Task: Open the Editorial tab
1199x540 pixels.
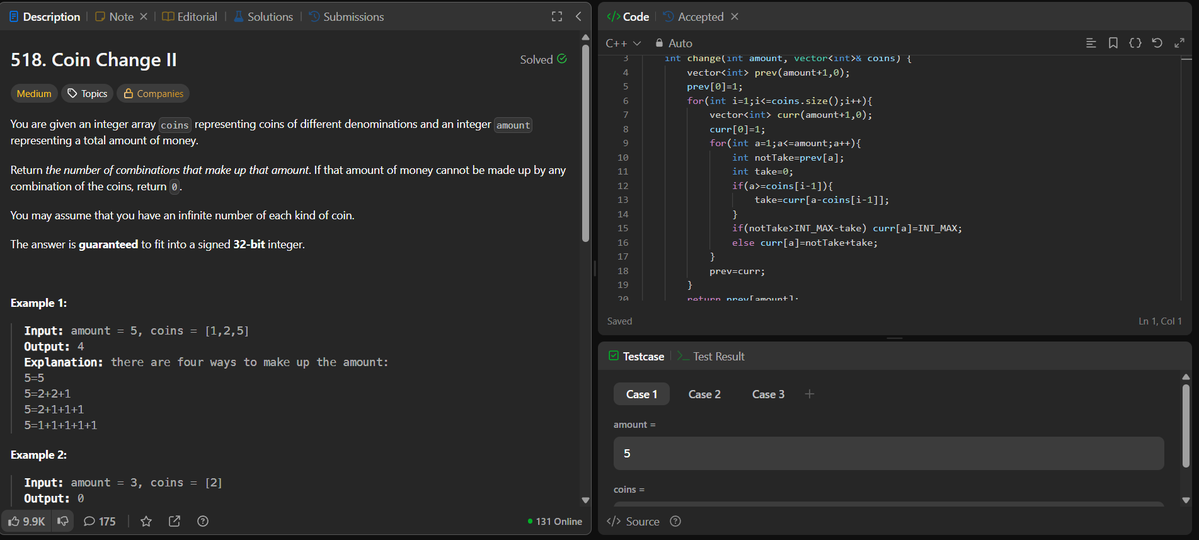Action: [190, 17]
